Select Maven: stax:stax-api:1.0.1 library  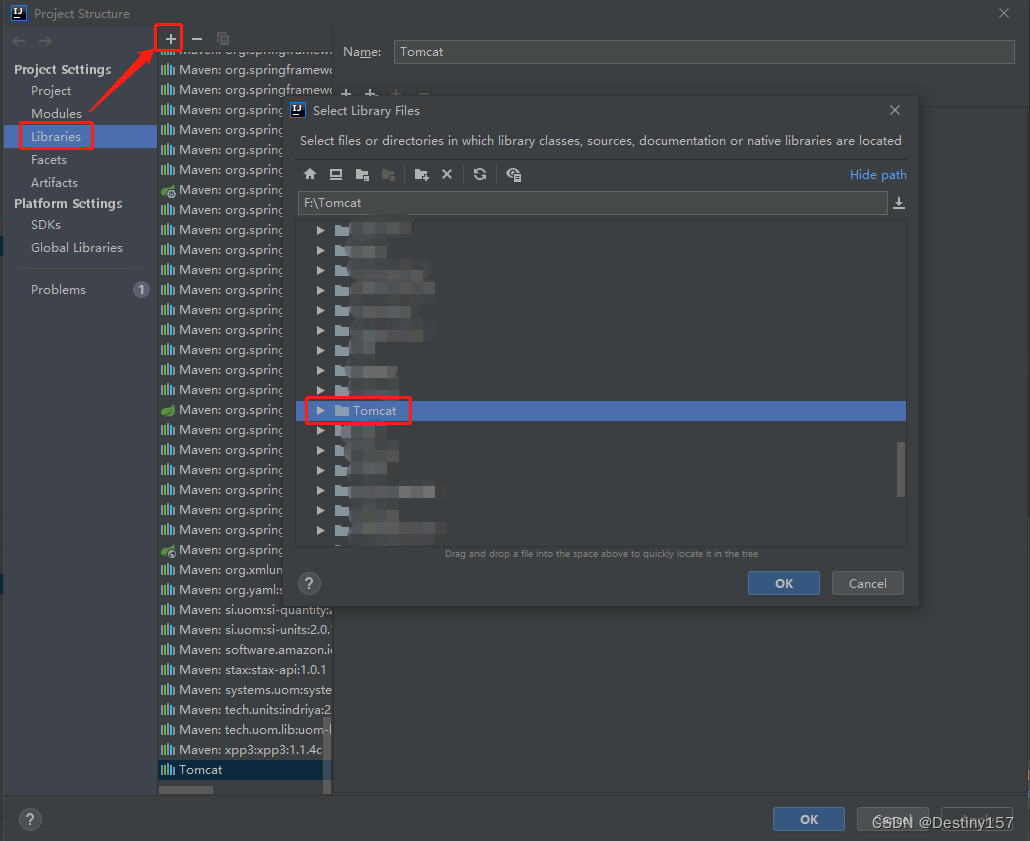pos(245,670)
